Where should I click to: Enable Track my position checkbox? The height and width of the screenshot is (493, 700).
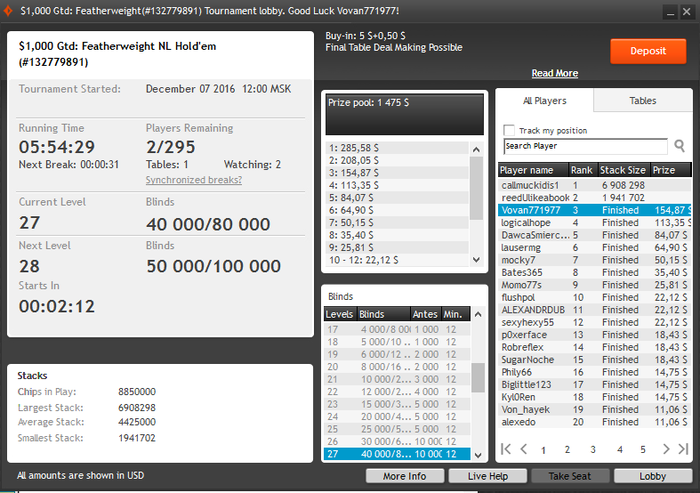click(x=509, y=130)
